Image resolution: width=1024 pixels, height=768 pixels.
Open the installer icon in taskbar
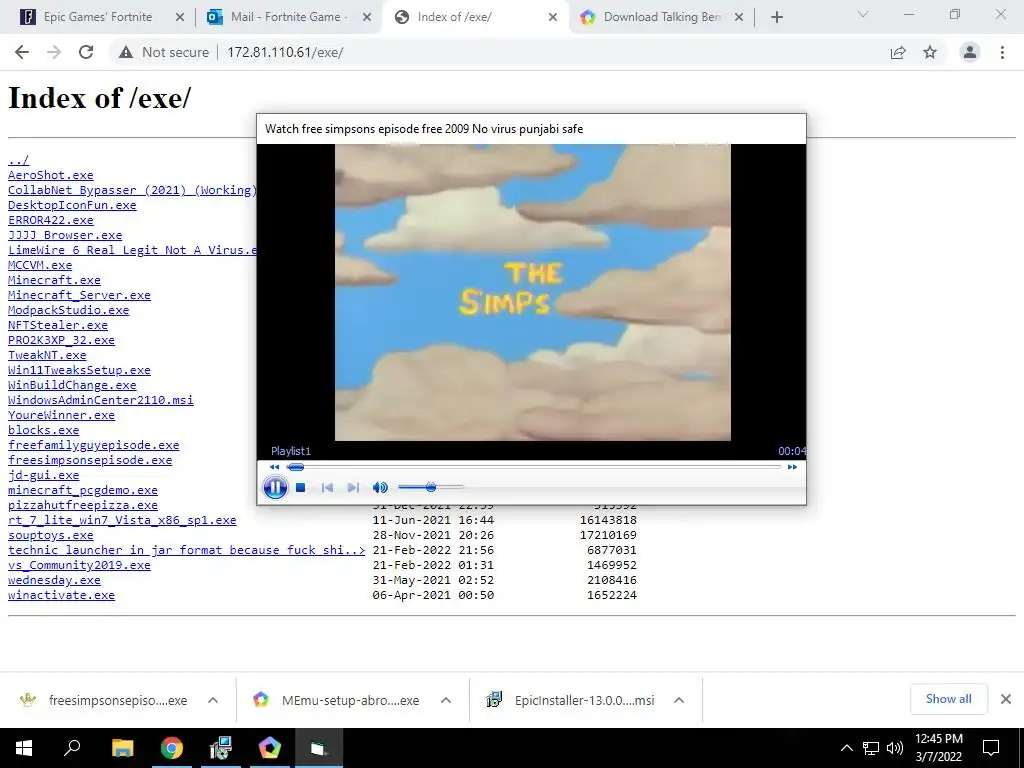coord(221,748)
